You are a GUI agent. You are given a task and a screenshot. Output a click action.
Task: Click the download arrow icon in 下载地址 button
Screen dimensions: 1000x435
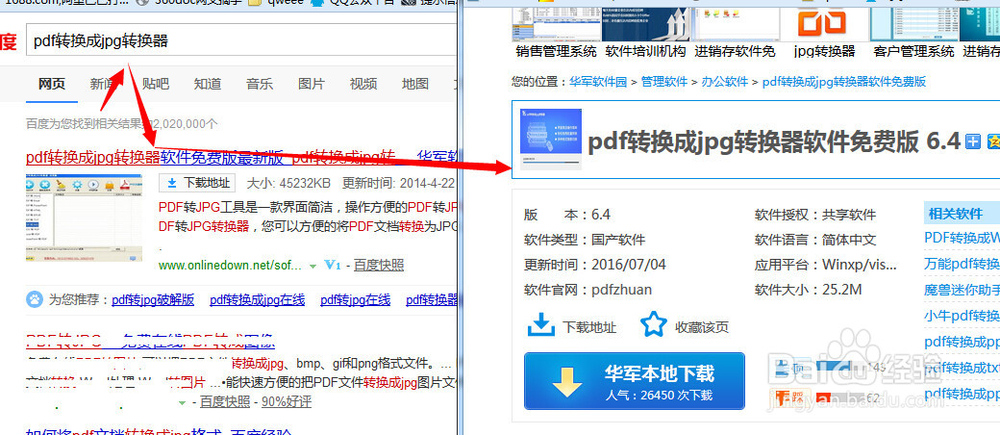click(172, 183)
